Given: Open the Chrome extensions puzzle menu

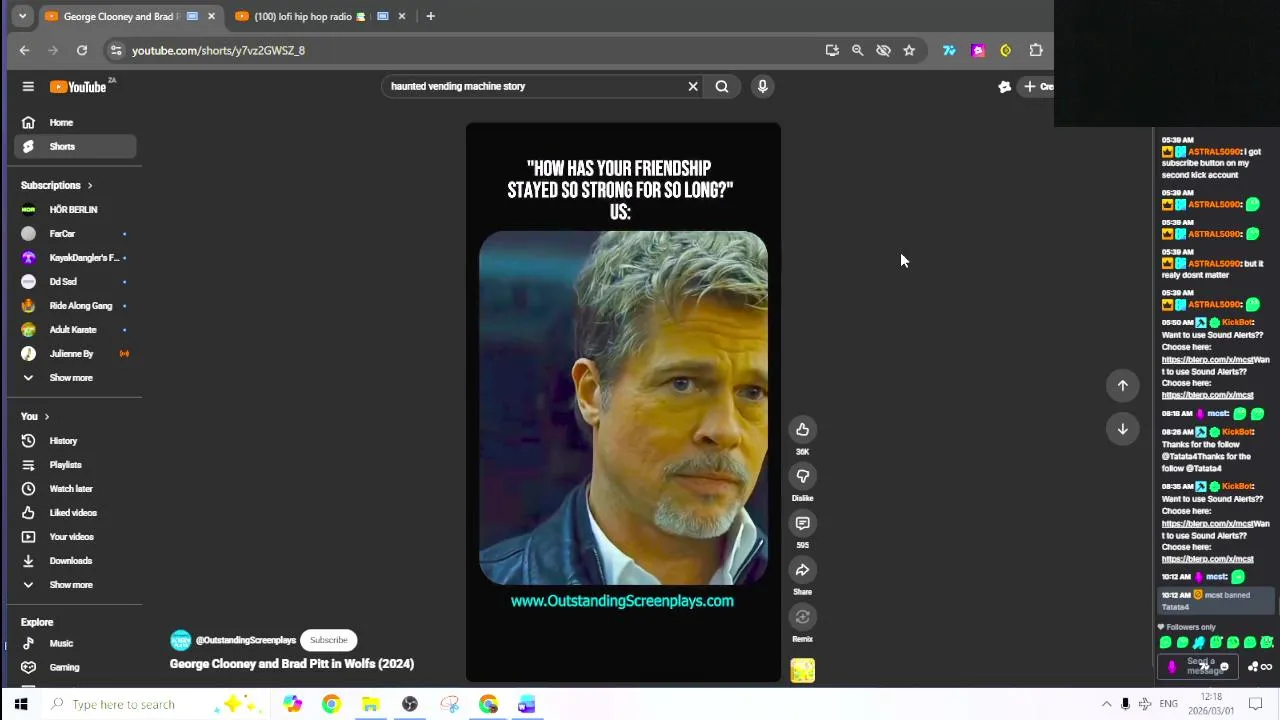Looking at the screenshot, I should [x=1036, y=50].
